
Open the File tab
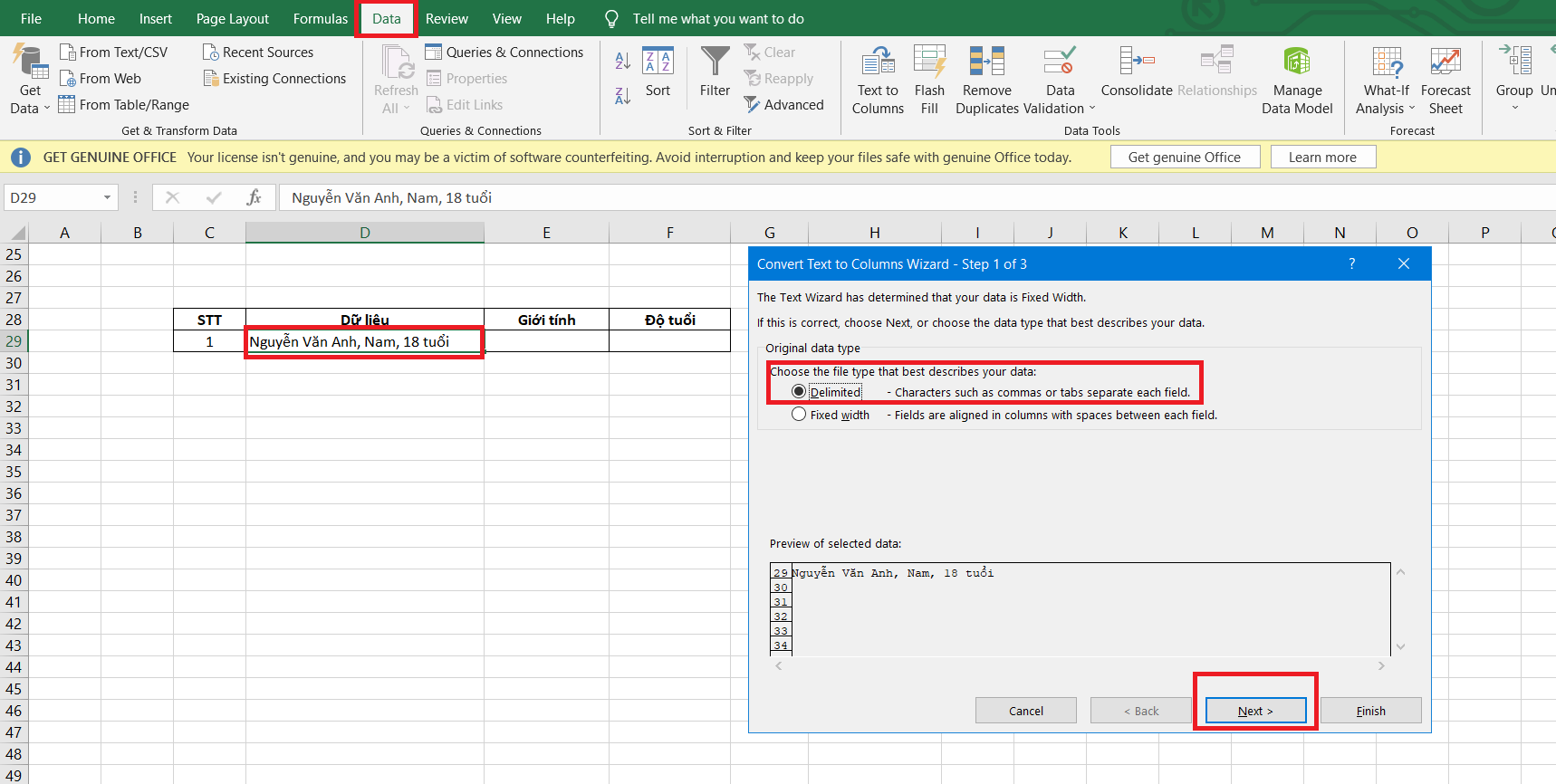click(x=31, y=19)
